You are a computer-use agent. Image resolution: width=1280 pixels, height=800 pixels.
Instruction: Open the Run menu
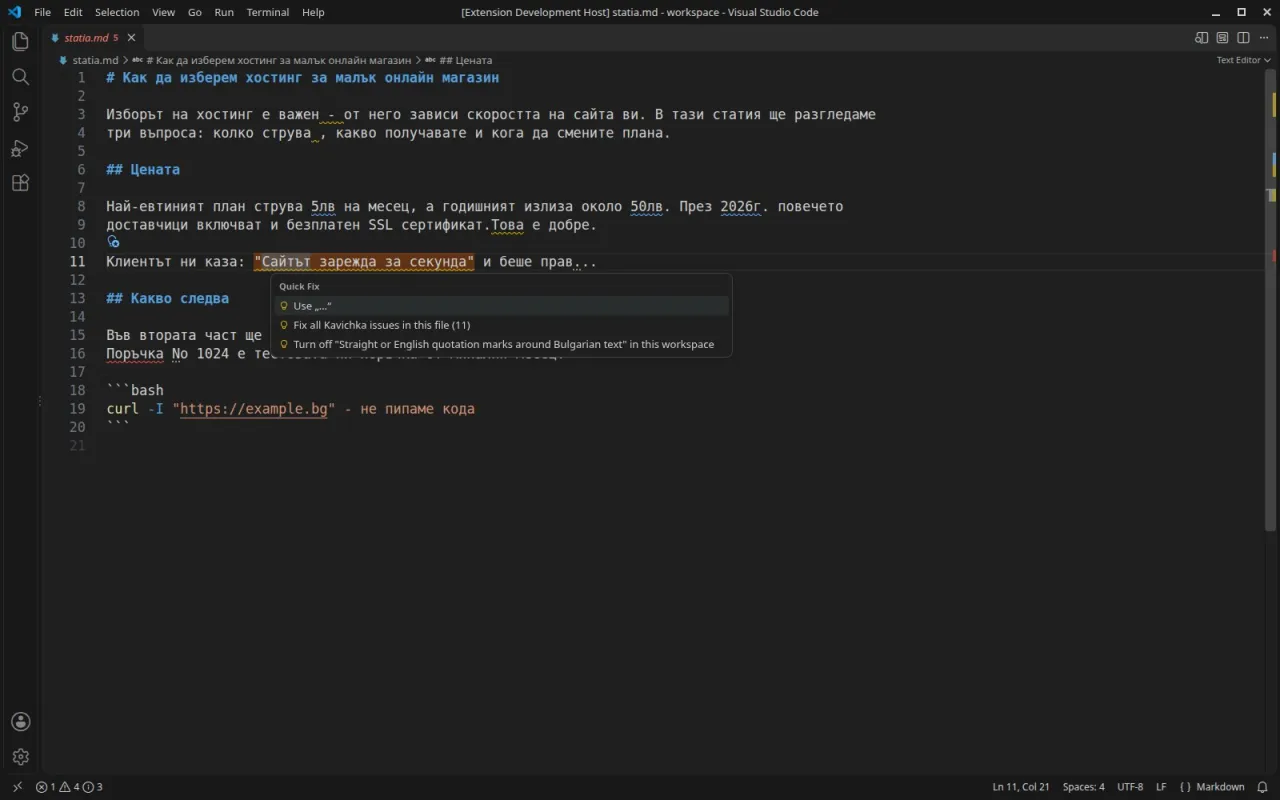point(224,12)
